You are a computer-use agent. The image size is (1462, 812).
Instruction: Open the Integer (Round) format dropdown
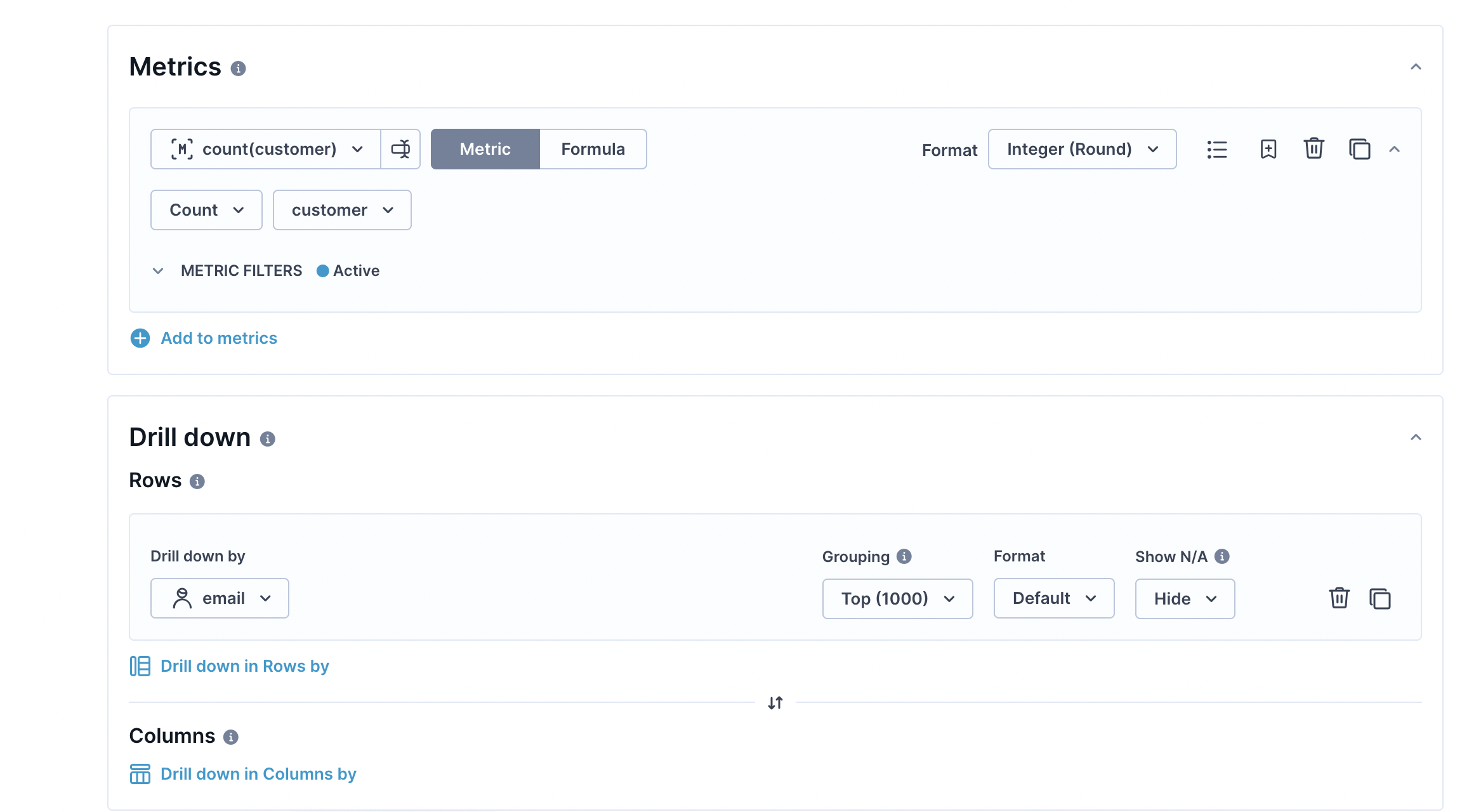point(1082,149)
